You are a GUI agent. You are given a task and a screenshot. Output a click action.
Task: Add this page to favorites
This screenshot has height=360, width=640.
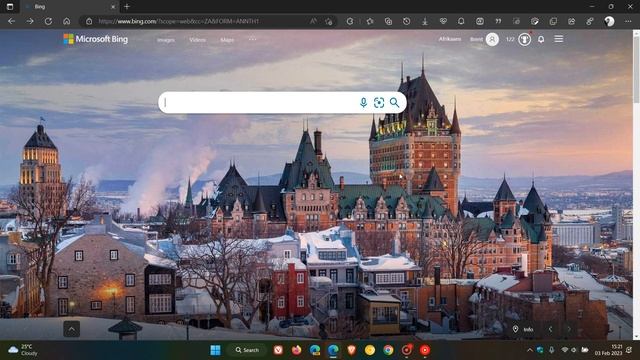pos(329,21)
